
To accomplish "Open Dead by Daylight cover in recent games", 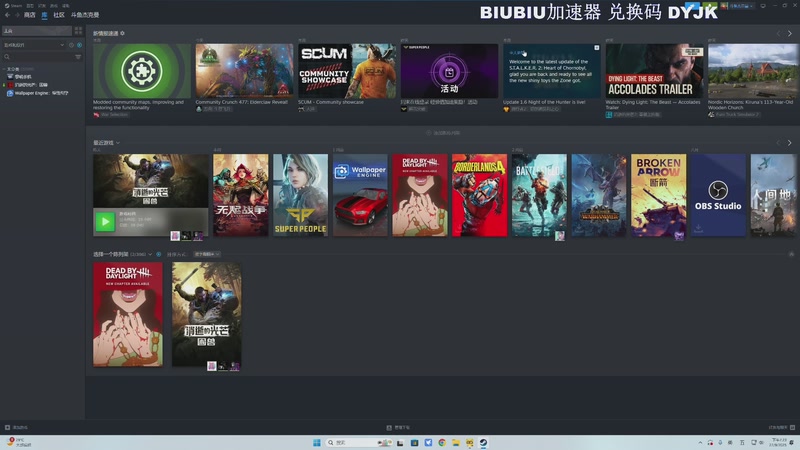I will 420,195.
